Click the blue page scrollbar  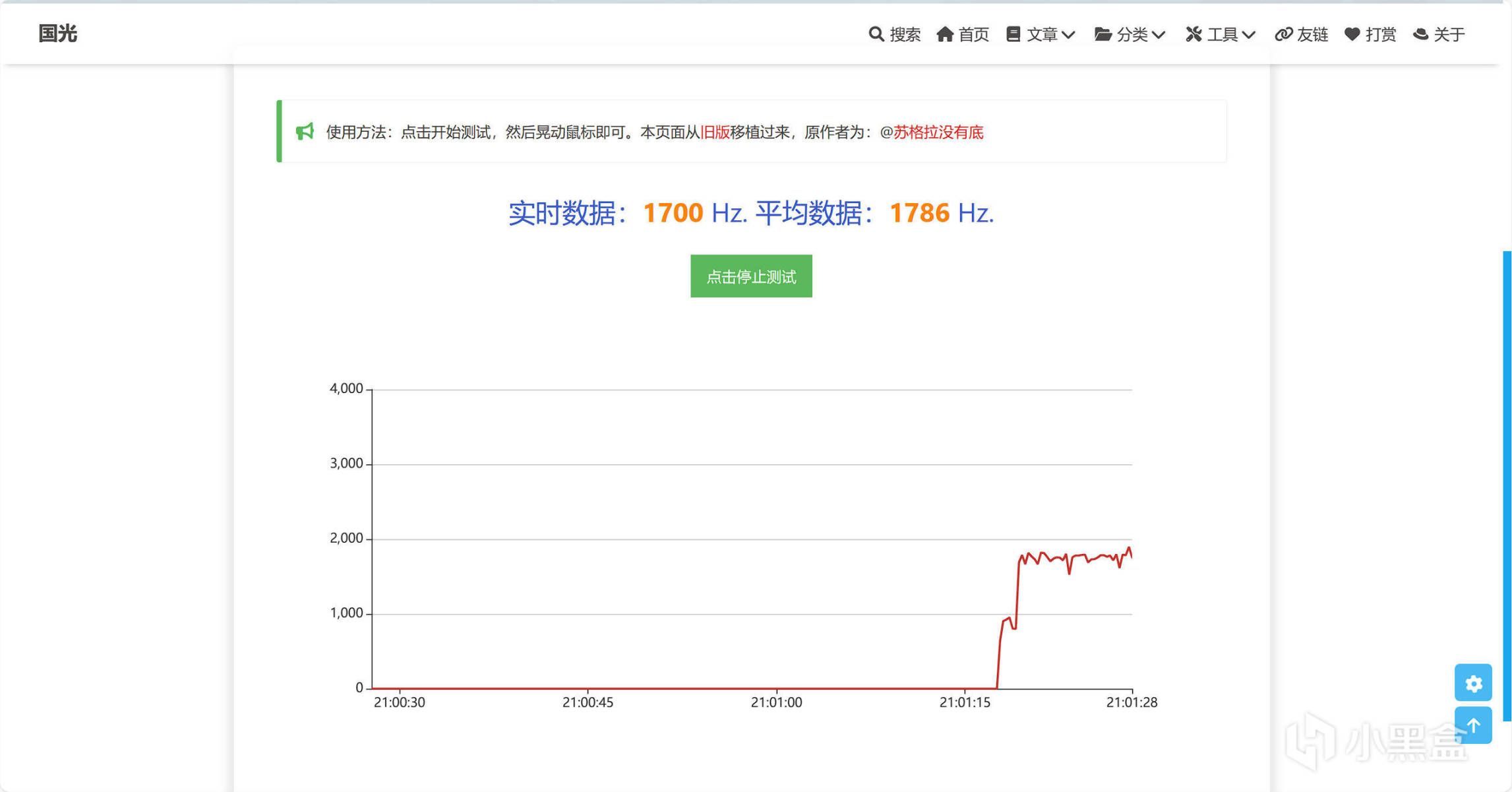tap(1506, 485)
